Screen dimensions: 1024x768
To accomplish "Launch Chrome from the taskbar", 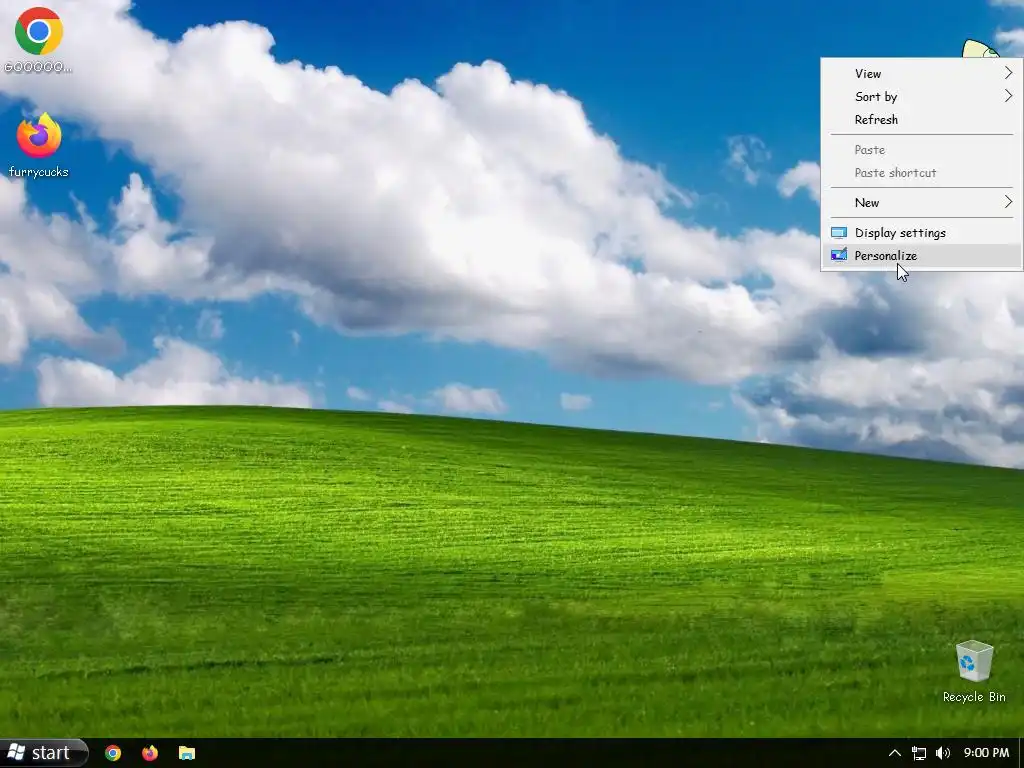I will point(113,753).
